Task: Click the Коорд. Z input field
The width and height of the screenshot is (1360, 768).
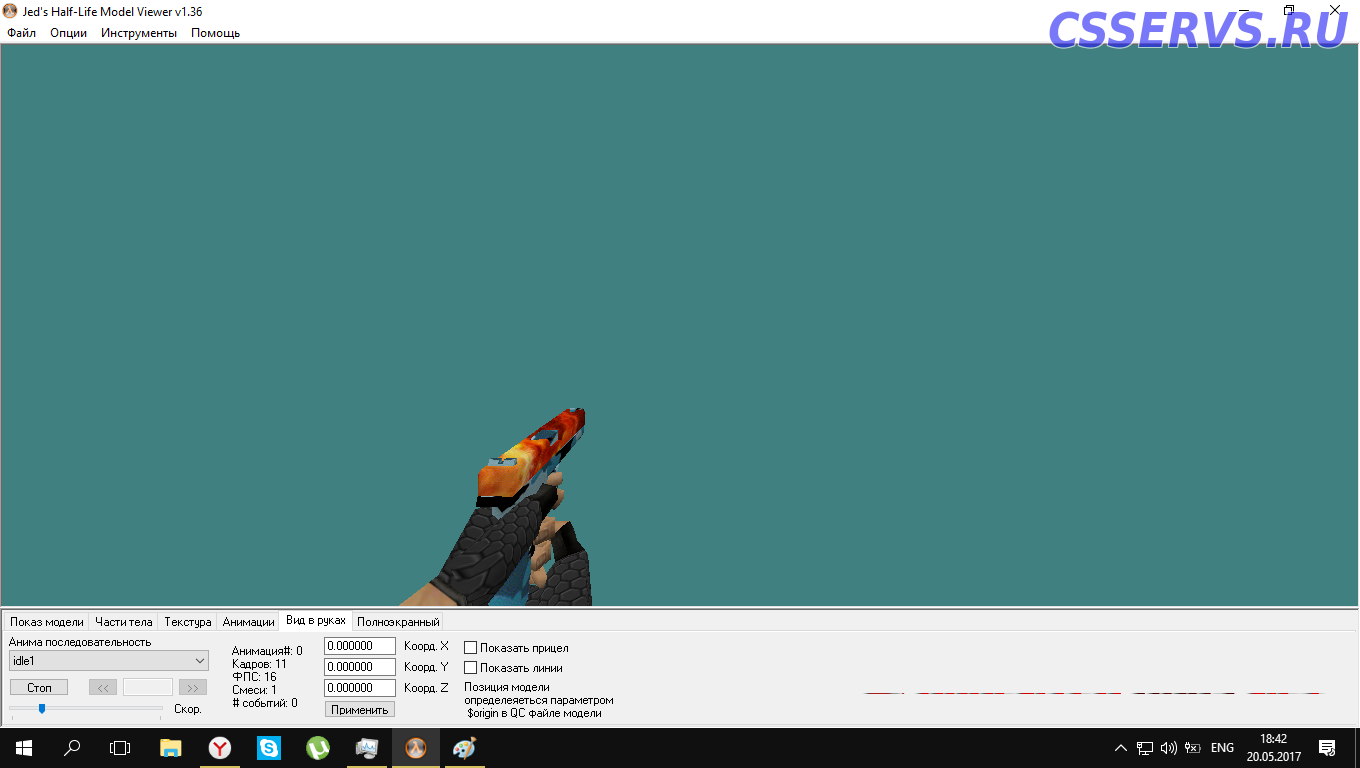Action: point(360,688)
